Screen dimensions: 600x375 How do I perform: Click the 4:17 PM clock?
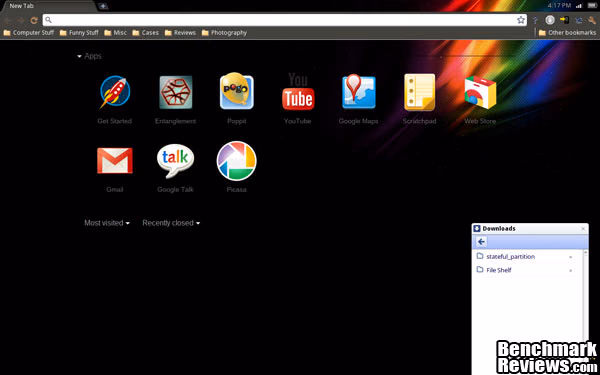[x=559, y=5]
